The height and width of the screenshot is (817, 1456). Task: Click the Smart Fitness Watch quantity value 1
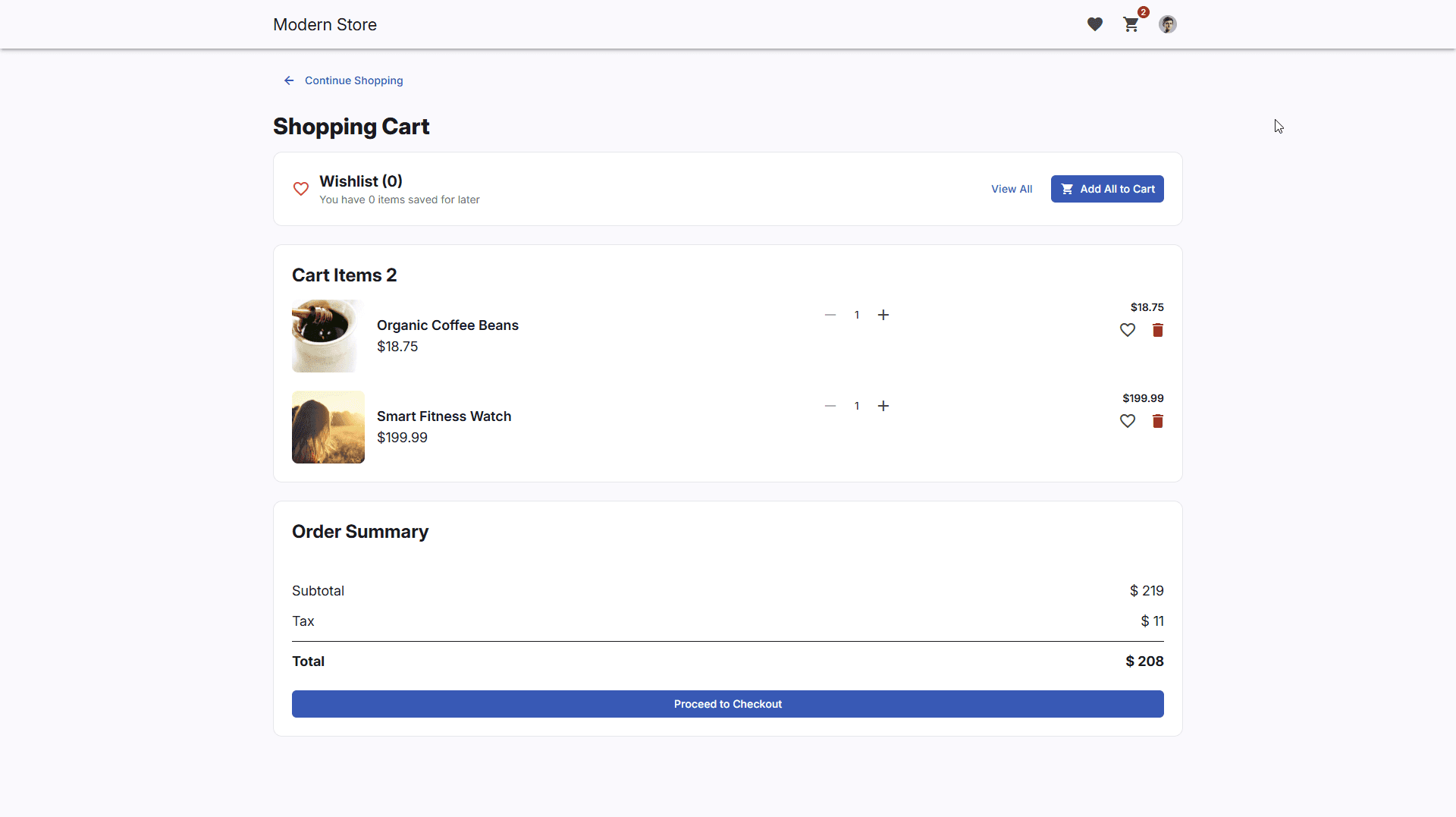click(857, 406)
